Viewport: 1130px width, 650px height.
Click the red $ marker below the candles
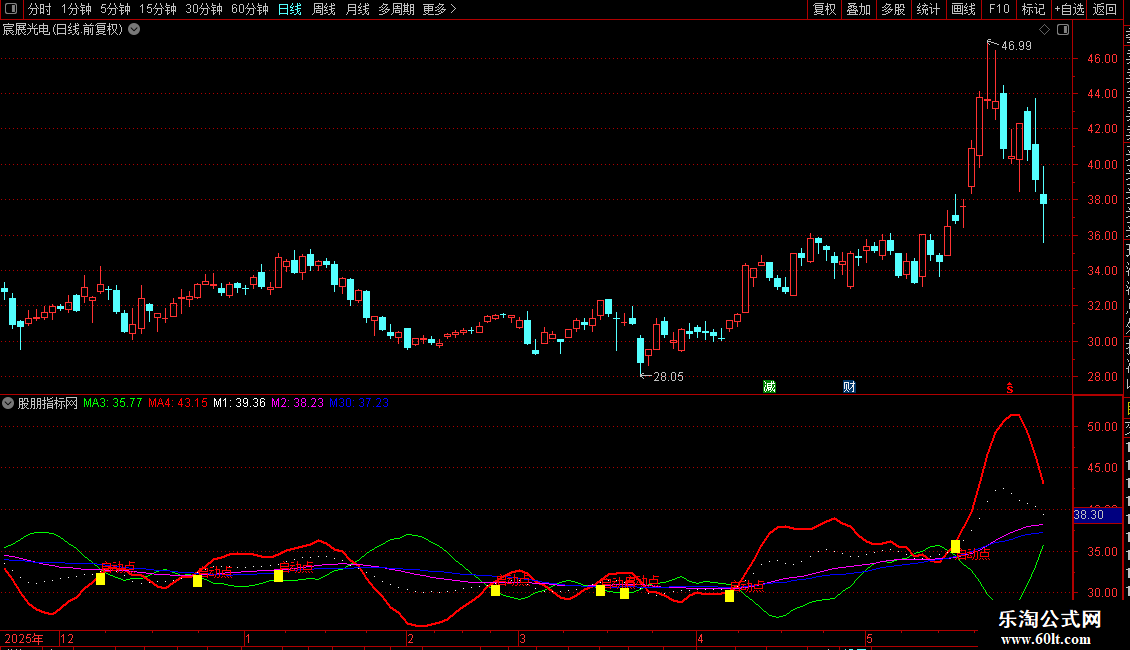click(x=1010, y=388)
